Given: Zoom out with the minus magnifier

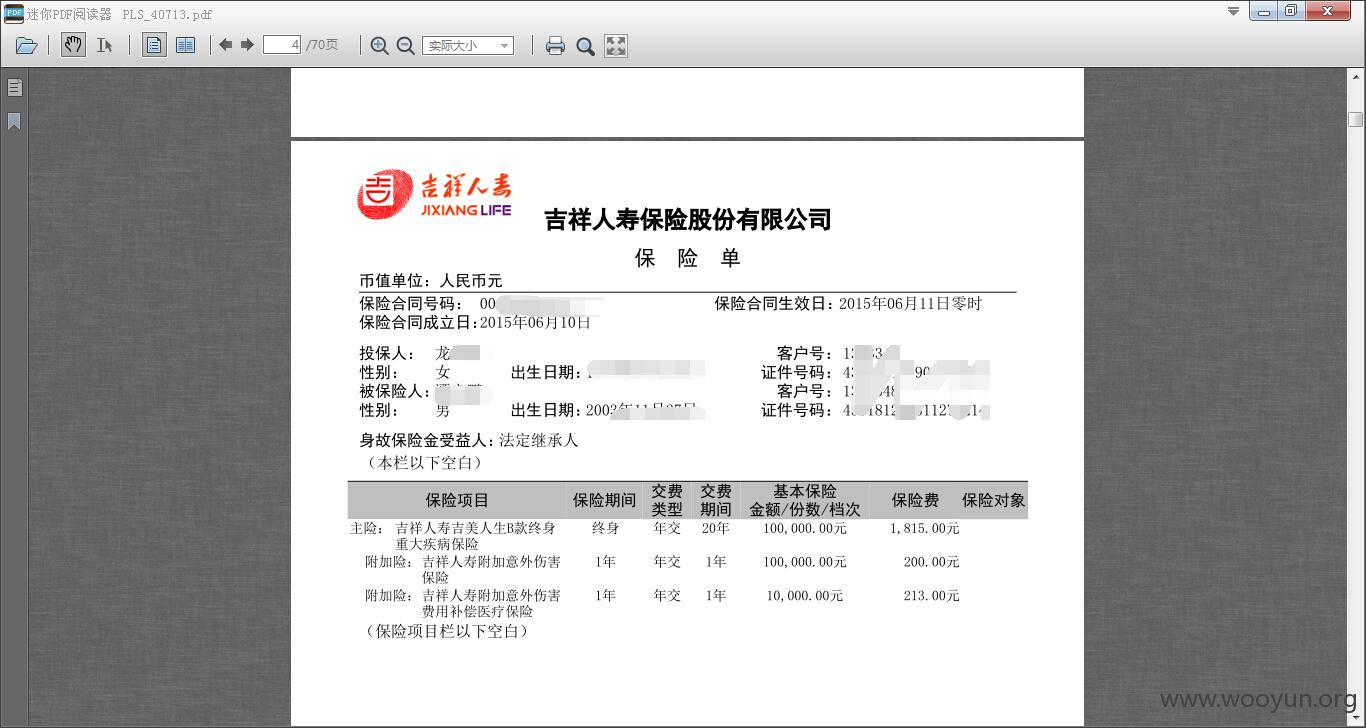Looking at the screenshot, I should click(x=405, y=45).
